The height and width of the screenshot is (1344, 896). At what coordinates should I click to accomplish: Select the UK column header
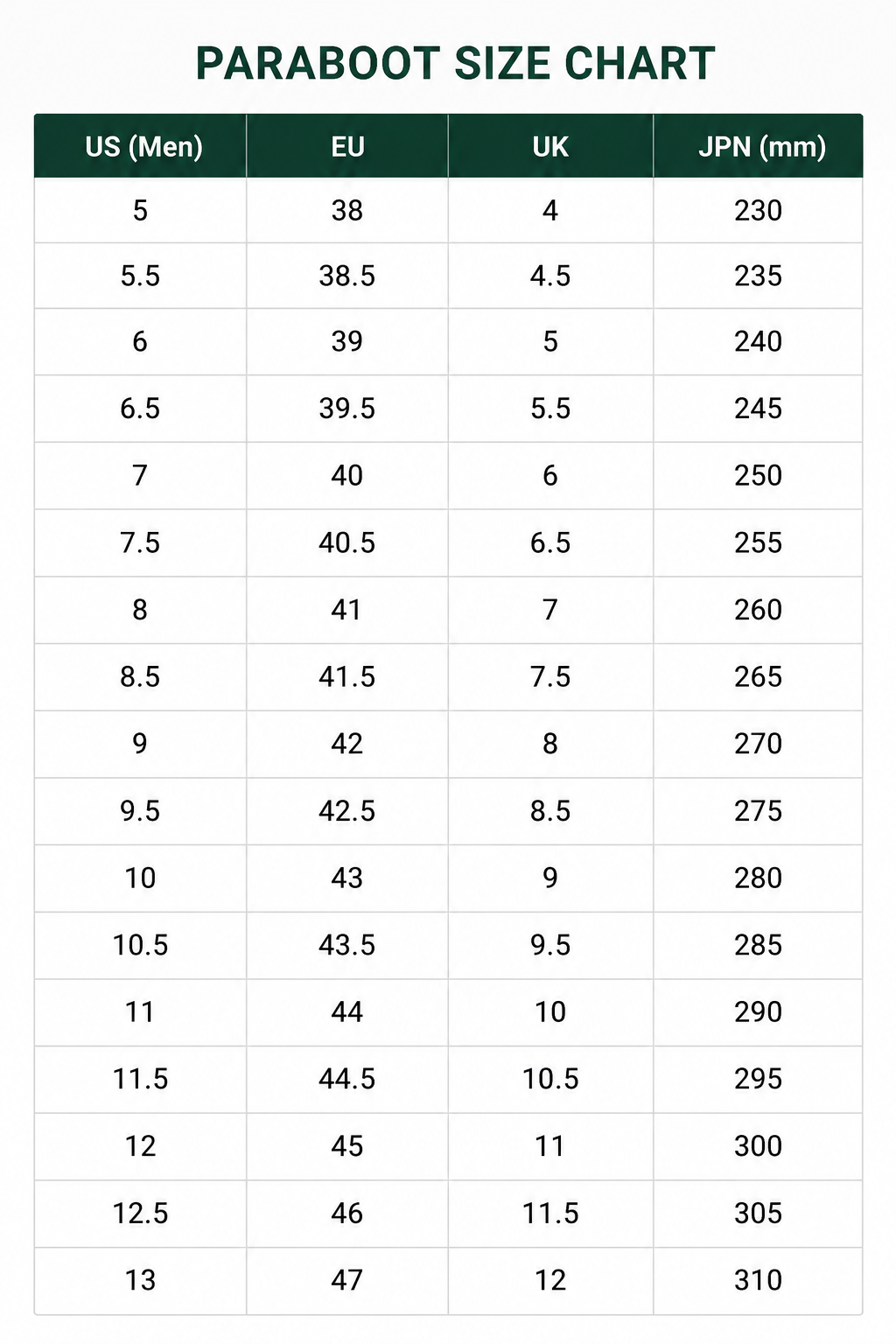tap(550, 146)
